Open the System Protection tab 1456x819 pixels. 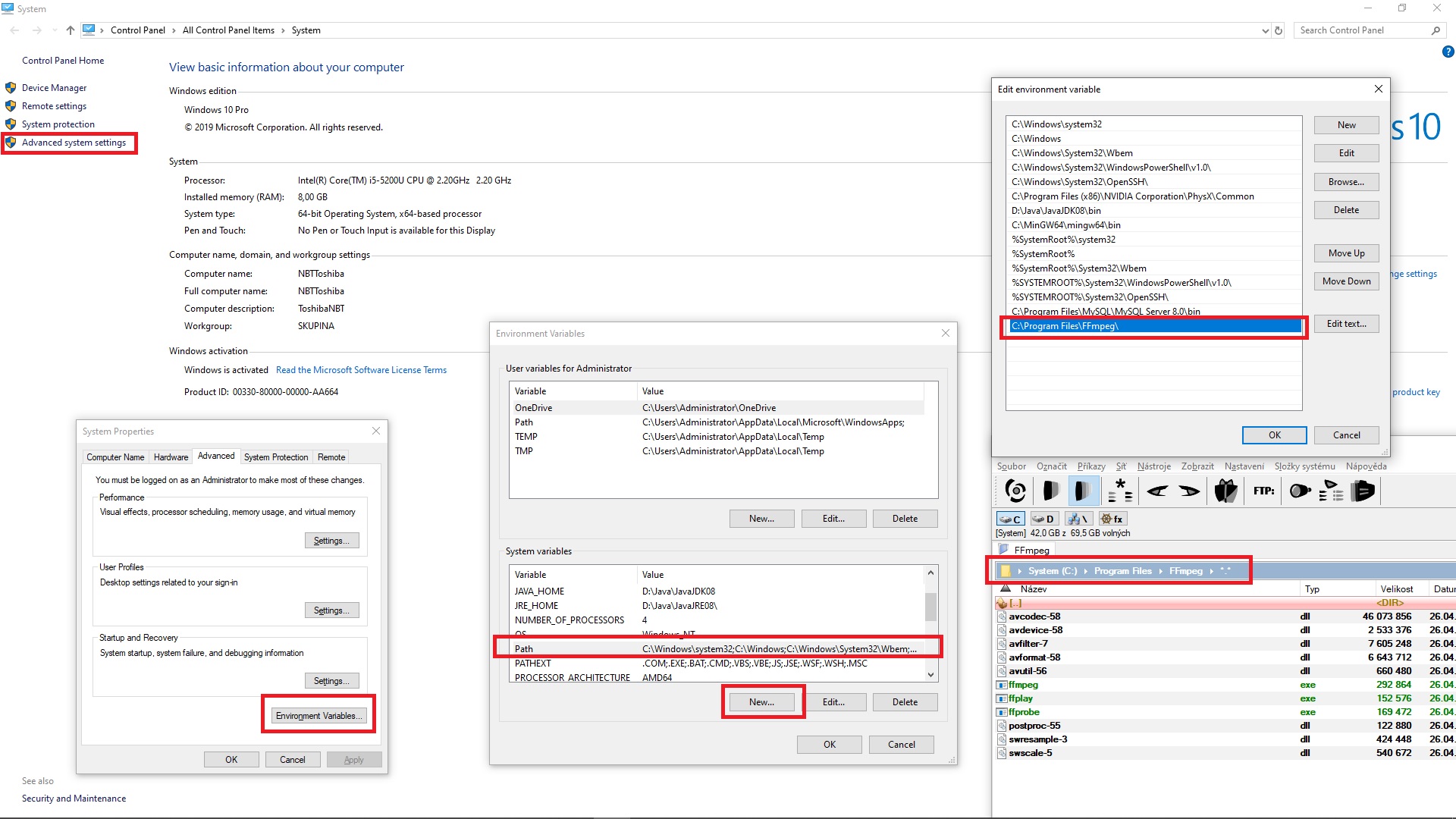pos(276,457)
